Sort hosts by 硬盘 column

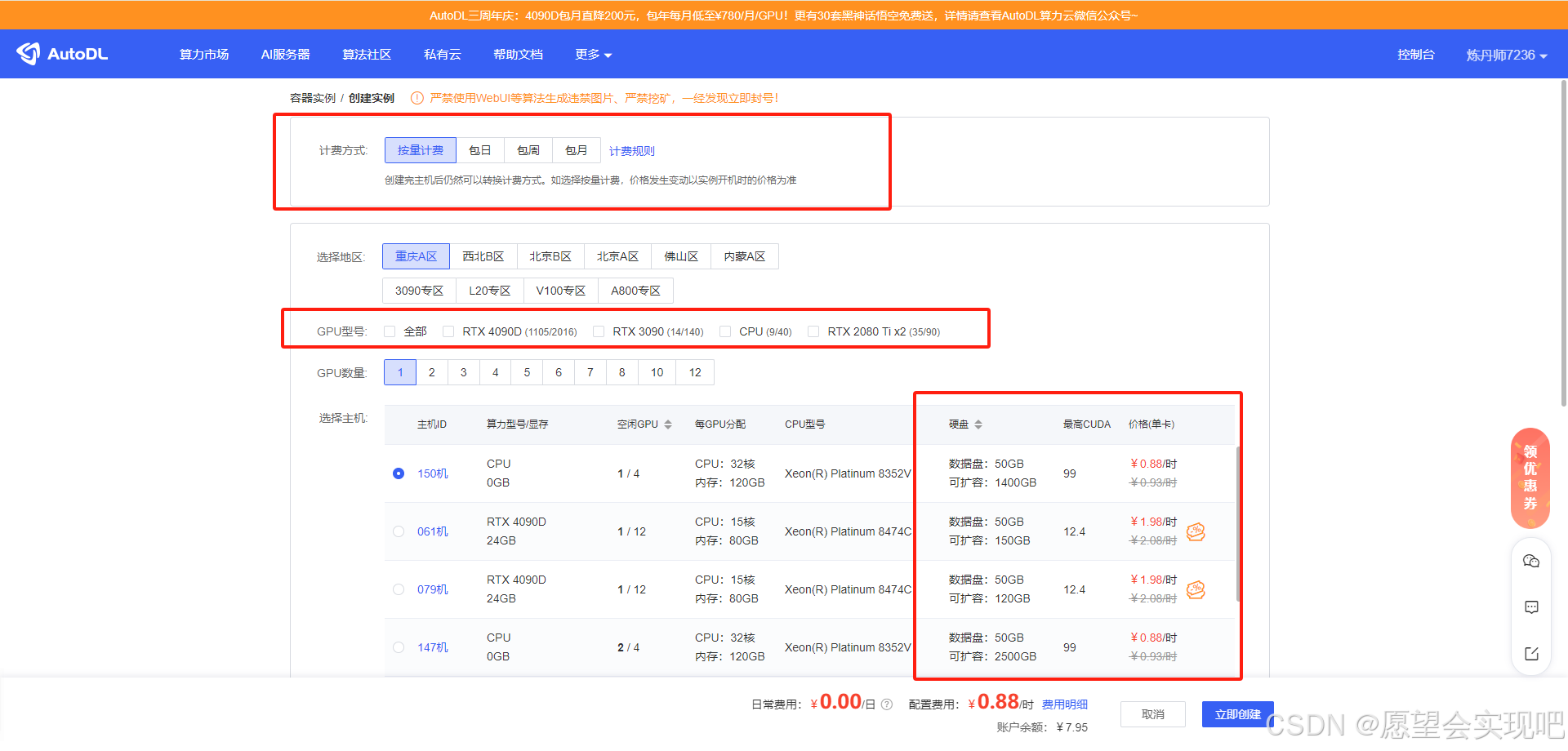coord(978,424)
